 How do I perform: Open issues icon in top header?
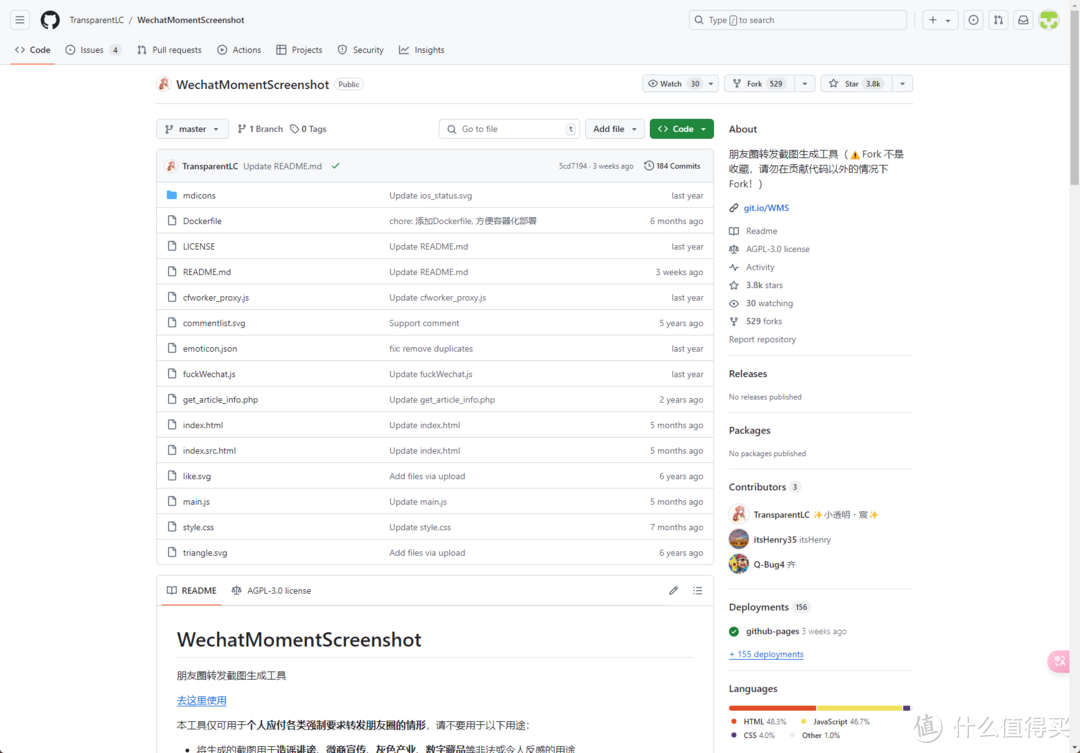click(x=973, y=20)
